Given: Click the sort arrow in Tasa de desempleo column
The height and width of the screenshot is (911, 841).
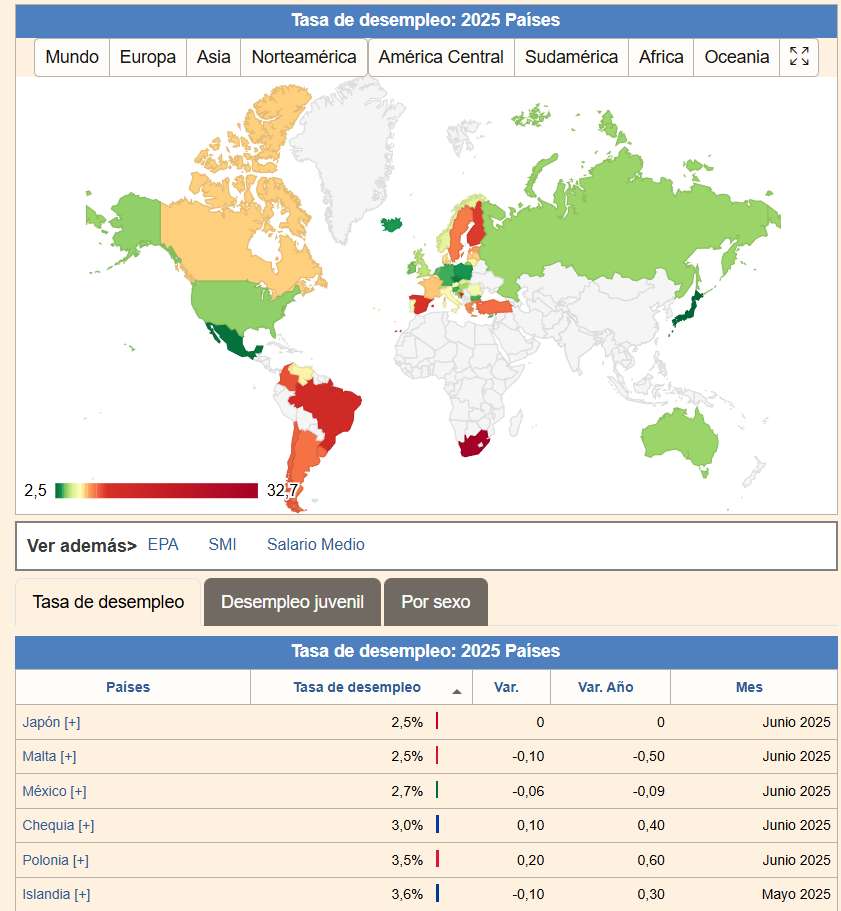Looking at the screenshot, I should (456, 691).
